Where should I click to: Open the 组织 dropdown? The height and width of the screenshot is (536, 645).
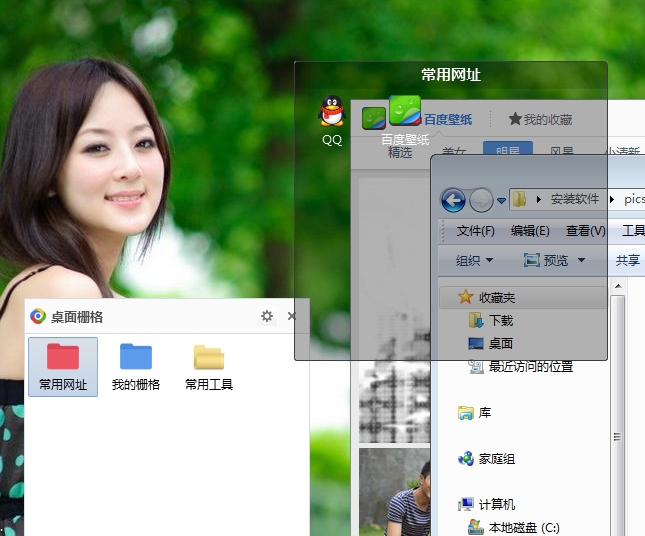(x=474, y=260)
